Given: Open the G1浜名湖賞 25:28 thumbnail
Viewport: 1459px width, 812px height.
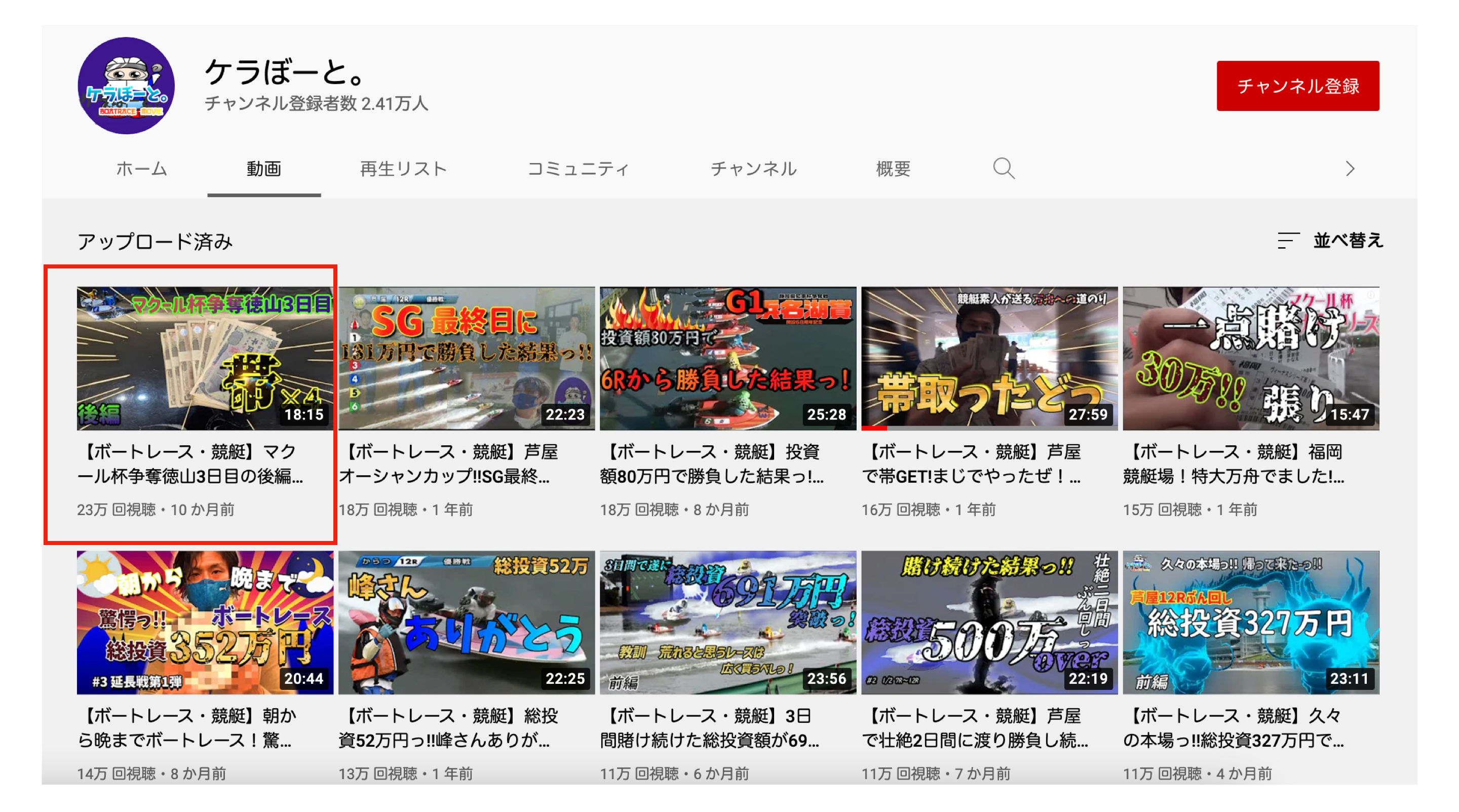Looking at the screenshot, I should [x=728, y=358].
